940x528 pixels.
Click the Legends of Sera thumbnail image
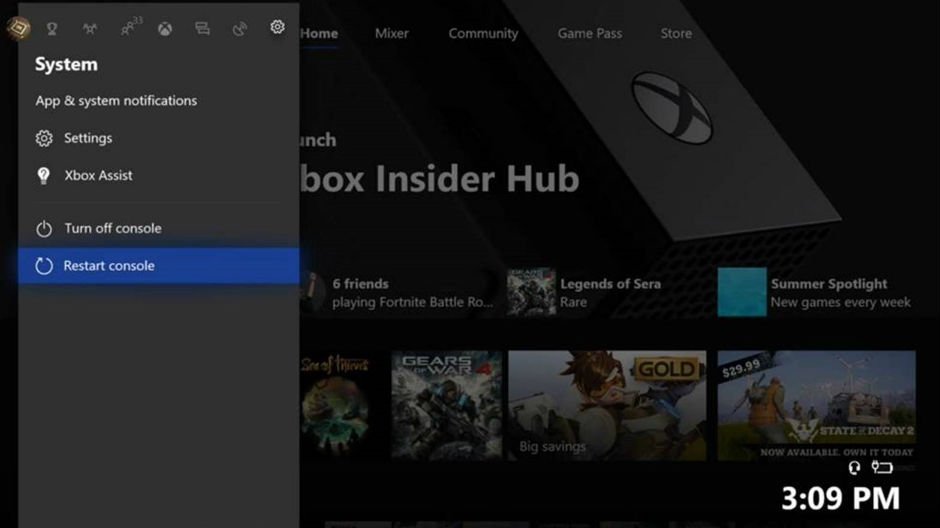[x=531, y=292]
